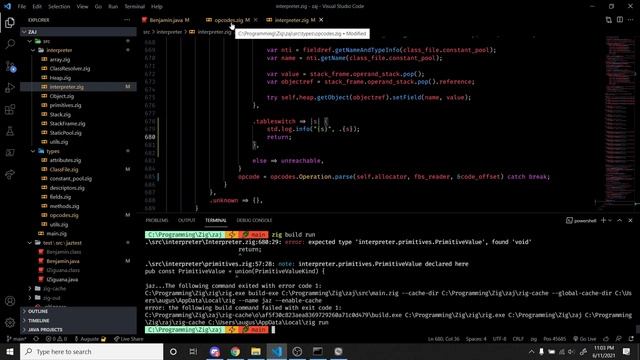Open errors and warnings count in status bar
Screen dimensions: 640x360
pyautogui.click(x=56, y=339)
